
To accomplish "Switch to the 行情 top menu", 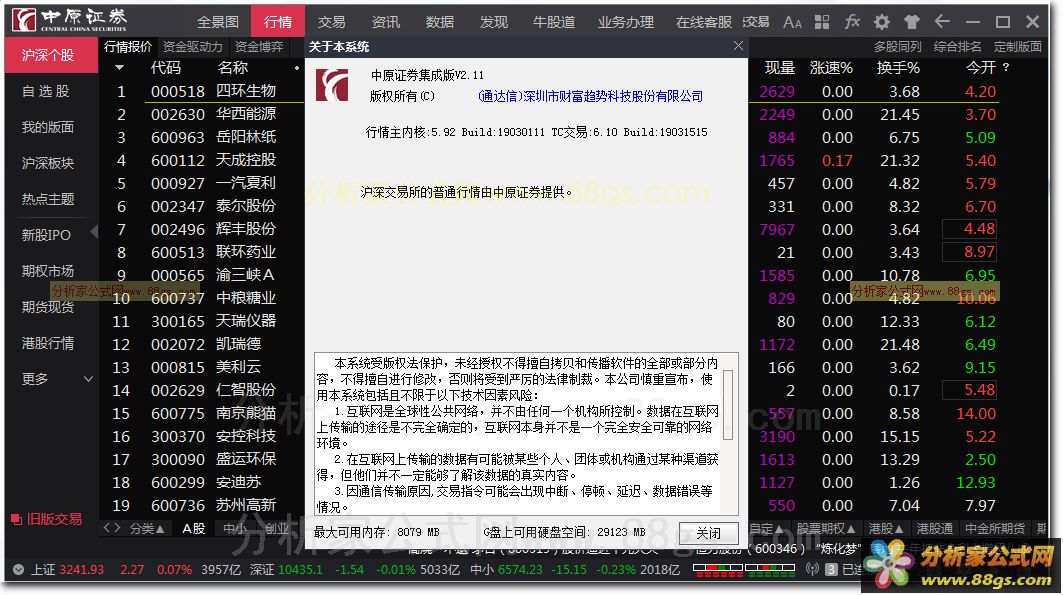I will pyautogui.click(x=278, y=22).
